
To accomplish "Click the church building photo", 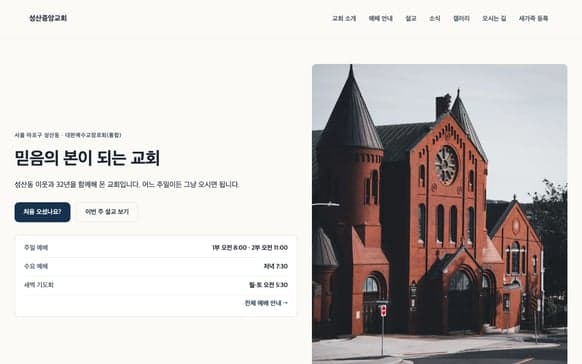I will 439,214.
